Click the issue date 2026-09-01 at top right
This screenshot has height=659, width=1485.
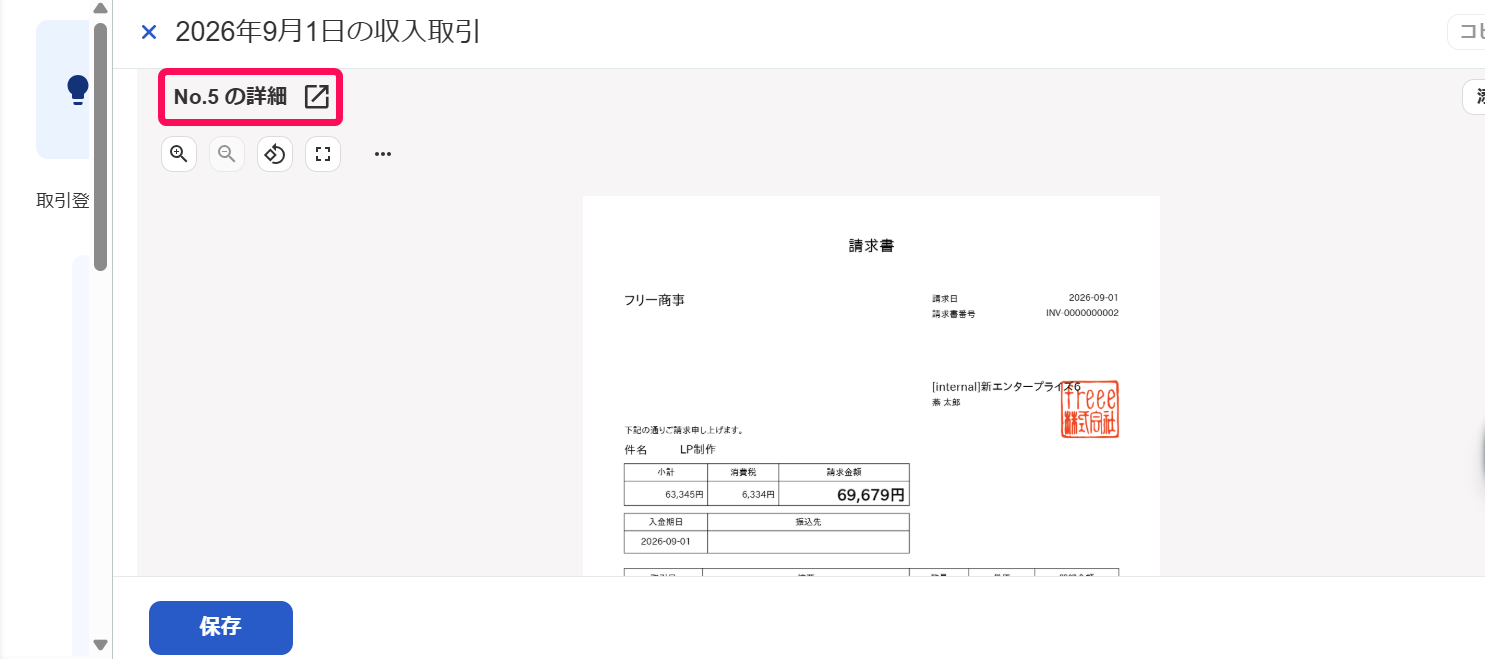point(1093,298)
